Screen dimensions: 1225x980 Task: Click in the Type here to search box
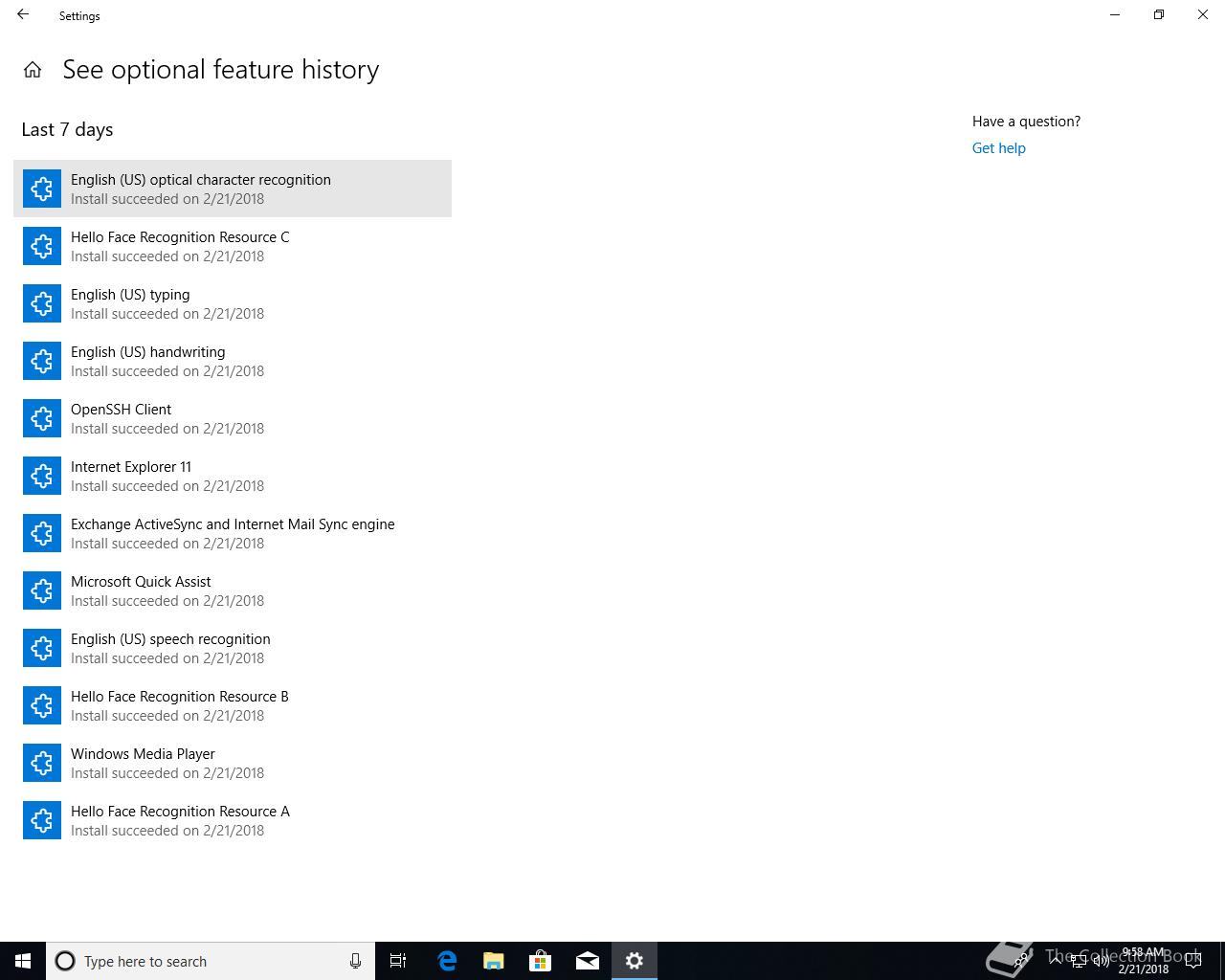pyautogui.click(x=211, y=961)
